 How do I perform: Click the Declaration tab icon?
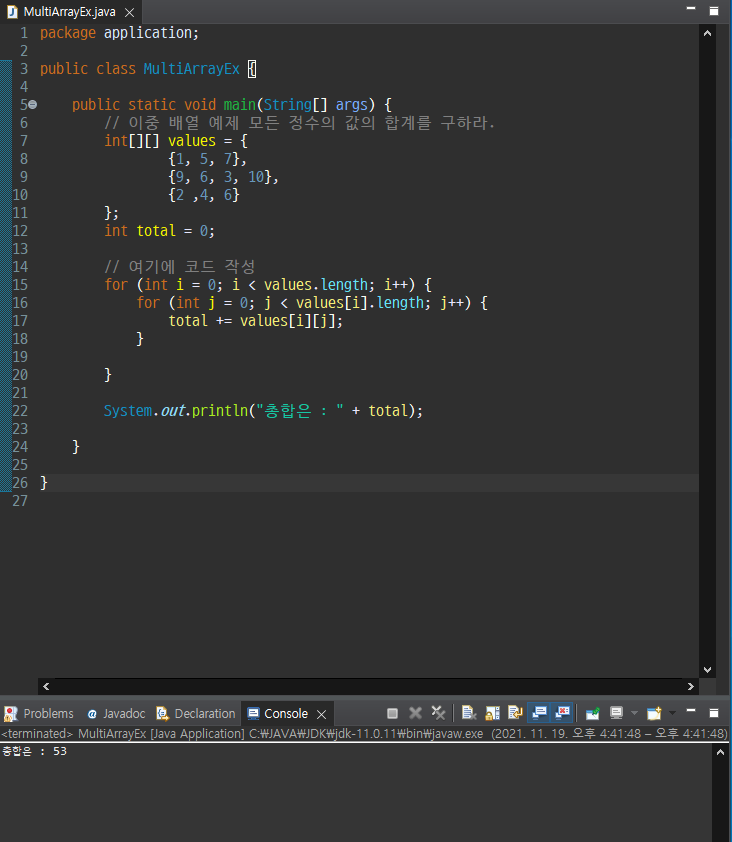point(162,713)
